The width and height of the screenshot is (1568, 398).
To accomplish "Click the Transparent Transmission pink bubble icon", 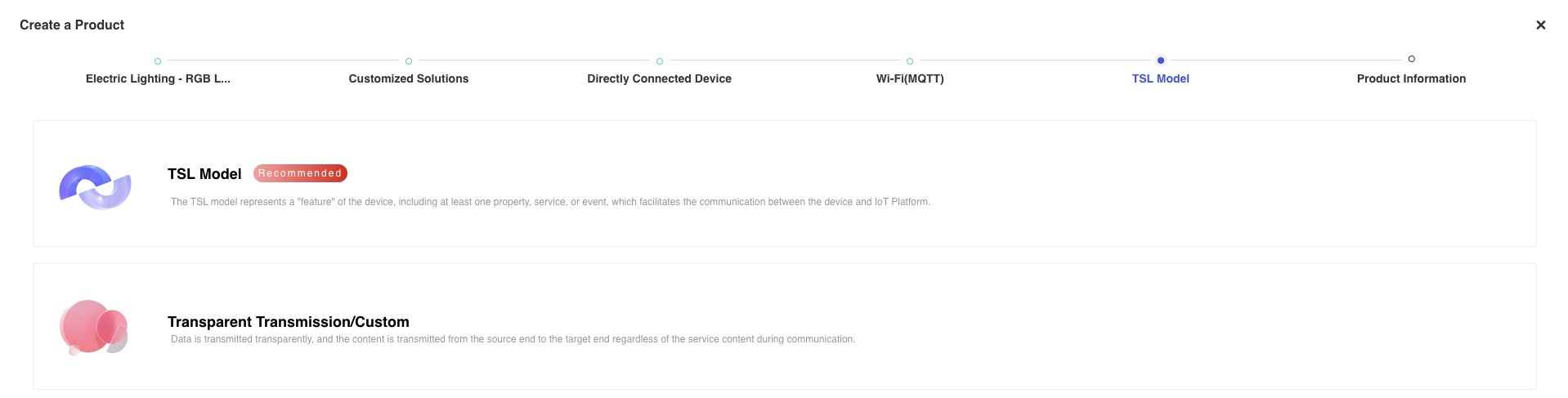I will click(x=94, y=327).
